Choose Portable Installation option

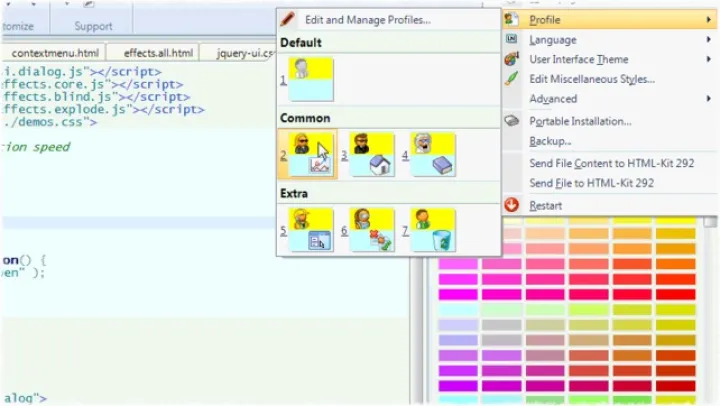click(x=609, y=121)
